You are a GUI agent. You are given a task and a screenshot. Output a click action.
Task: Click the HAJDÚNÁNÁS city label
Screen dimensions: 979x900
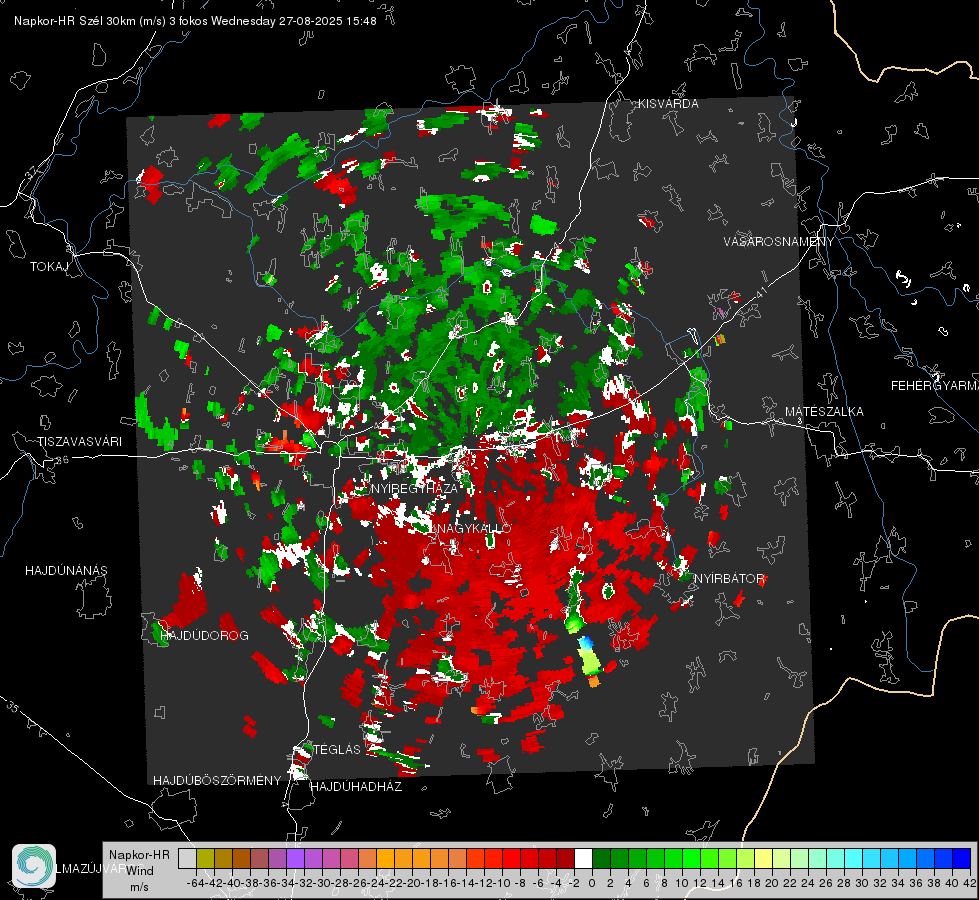(x=66, y=571)
